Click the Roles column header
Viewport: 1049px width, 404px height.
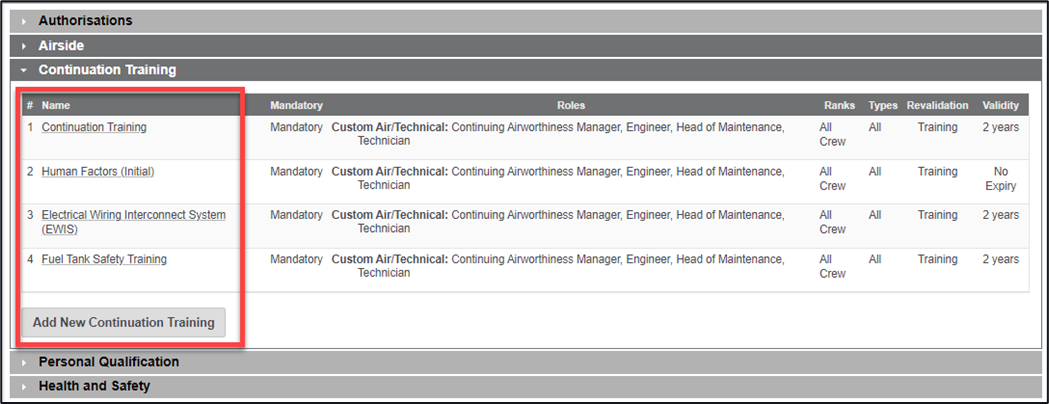click(571, 105)
